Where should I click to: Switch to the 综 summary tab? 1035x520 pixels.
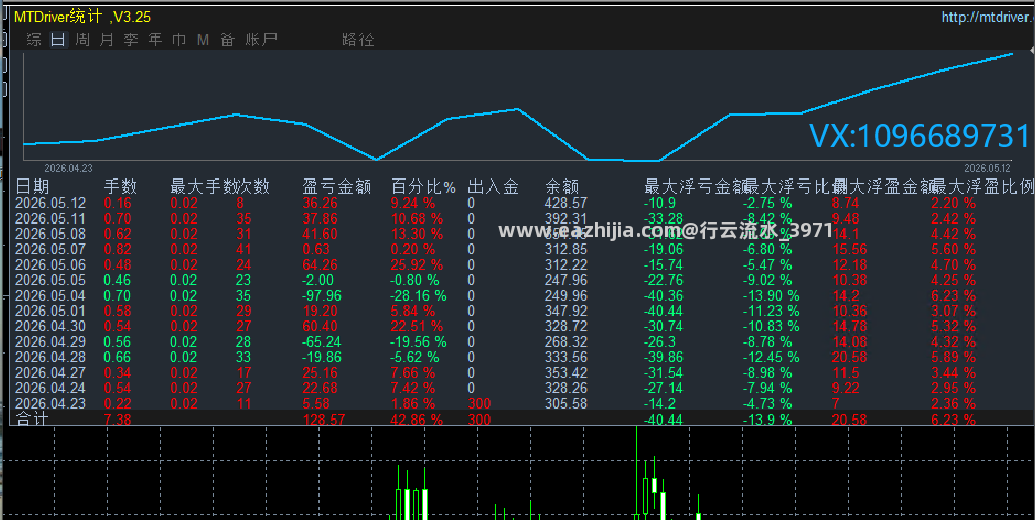34,40
